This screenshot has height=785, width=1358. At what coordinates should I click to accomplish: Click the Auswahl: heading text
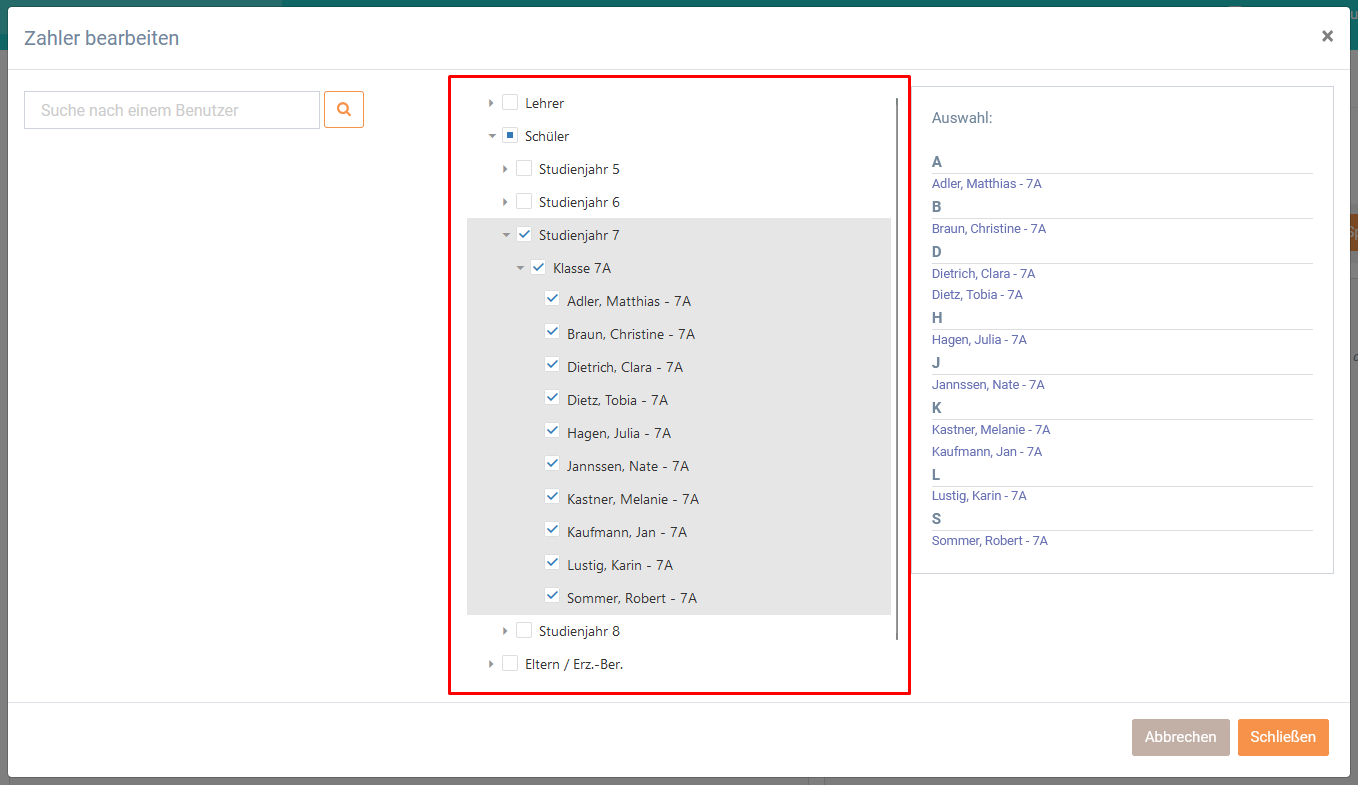tap(962, 118)
